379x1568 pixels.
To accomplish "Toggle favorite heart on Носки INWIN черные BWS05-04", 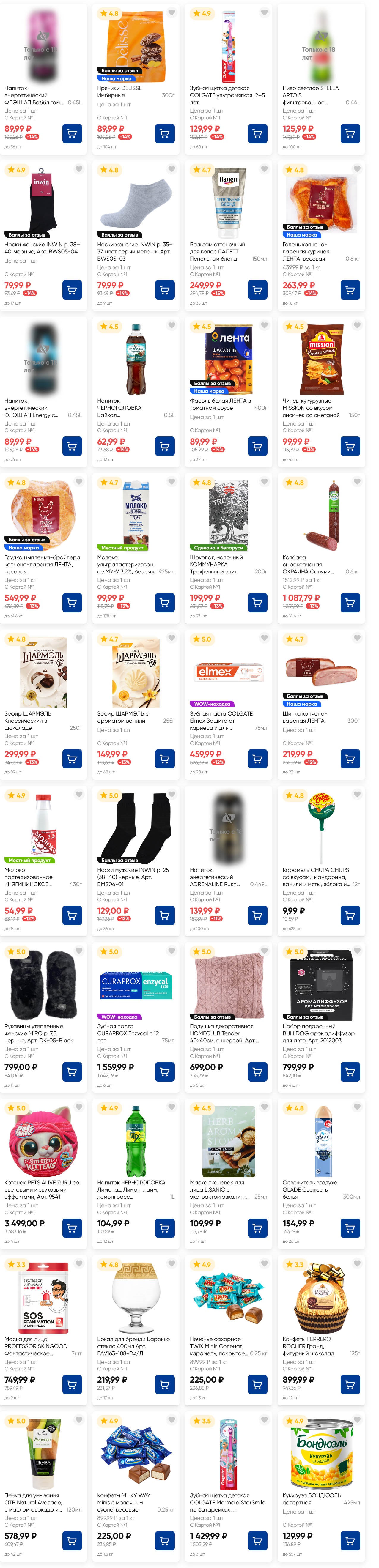I will [79, 169].
